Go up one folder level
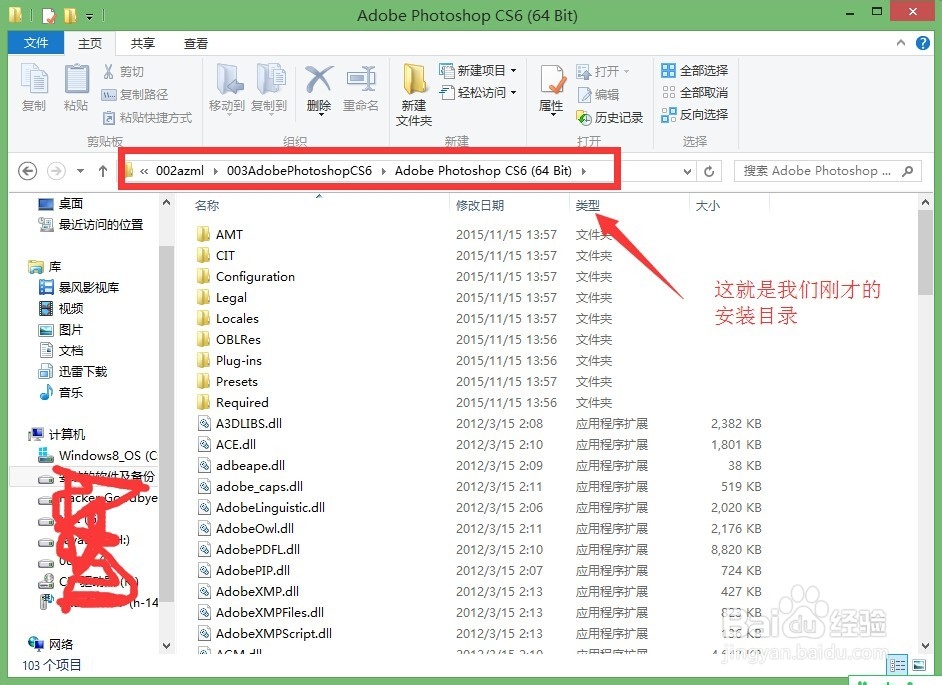This screenshot has height=685, width=942. coord(103,171)
